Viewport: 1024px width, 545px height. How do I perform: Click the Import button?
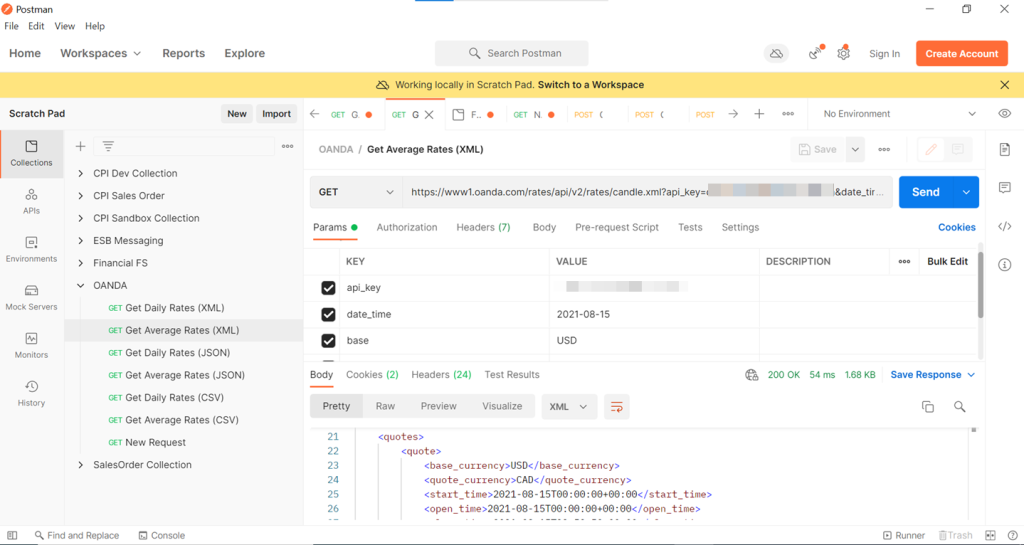276,114
